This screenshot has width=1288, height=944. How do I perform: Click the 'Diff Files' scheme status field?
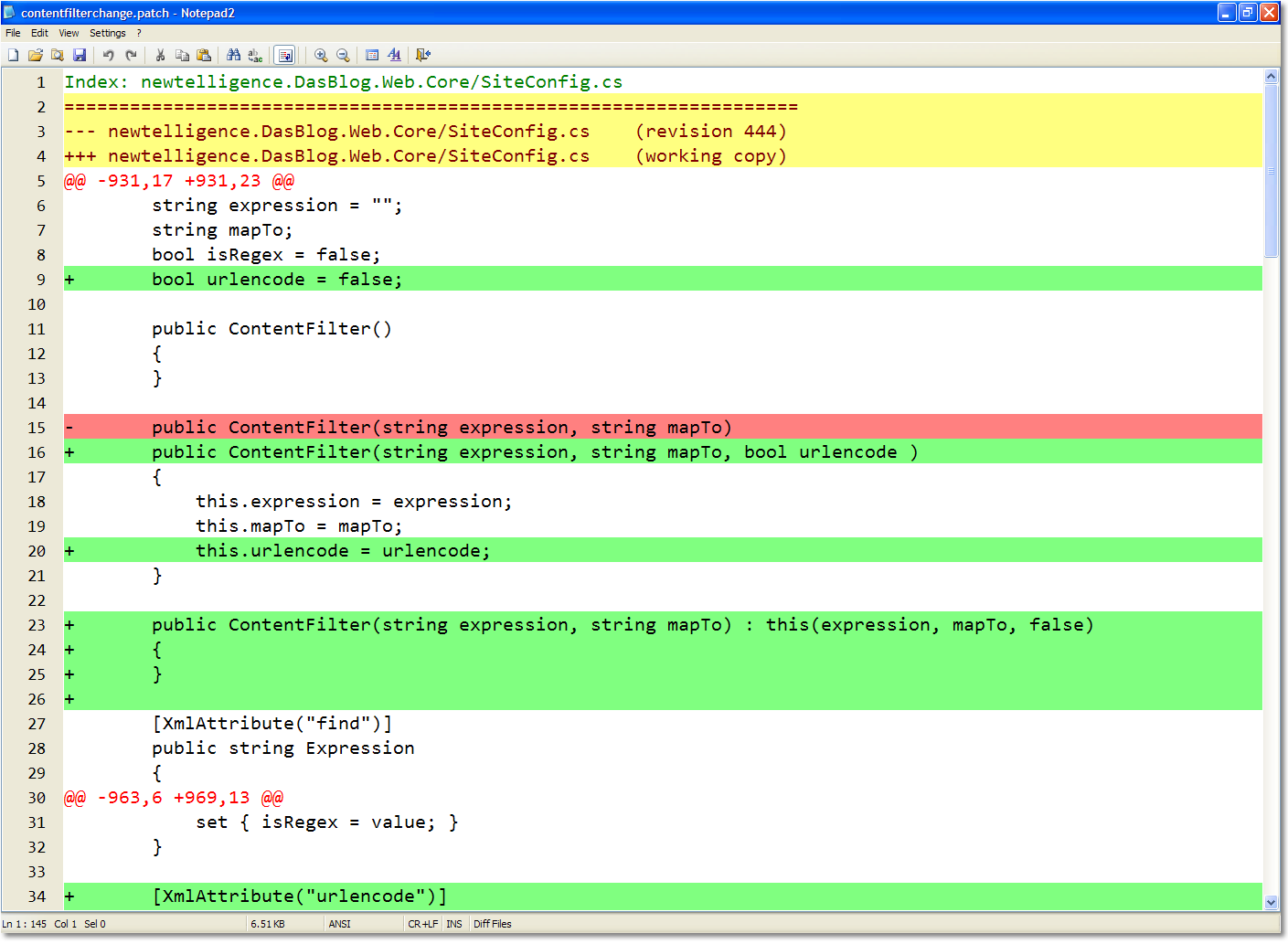[493, 924]
